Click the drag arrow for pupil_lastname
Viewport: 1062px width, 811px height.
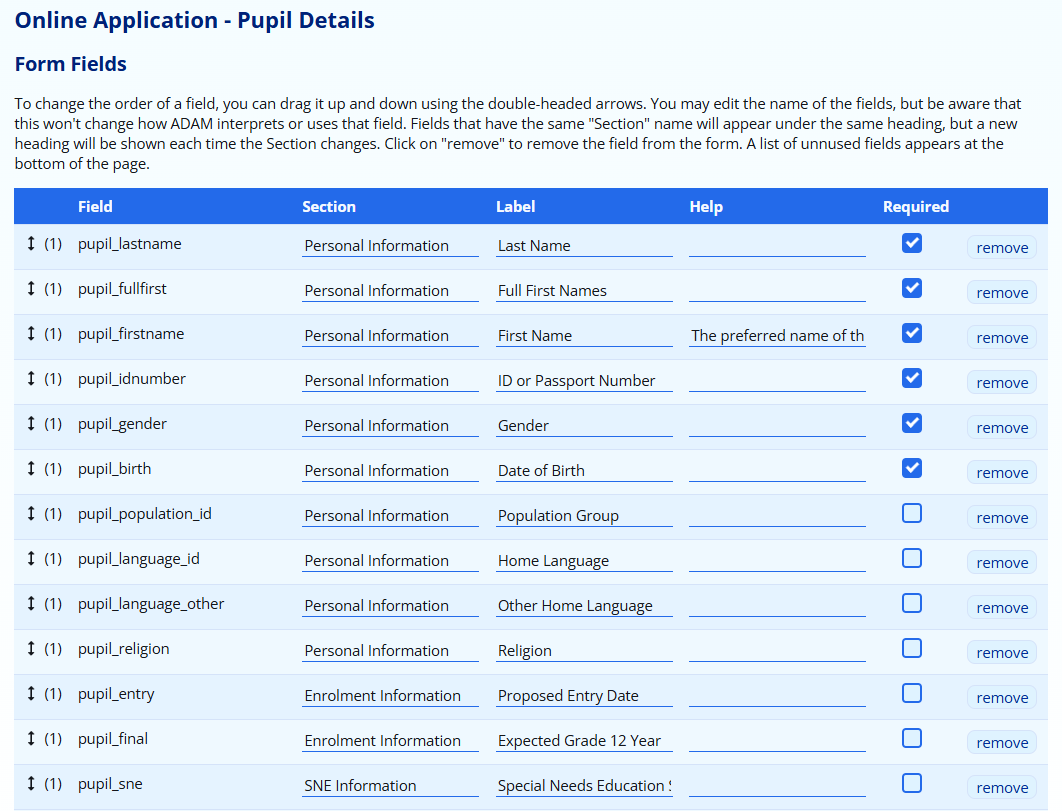click(31, 243)
